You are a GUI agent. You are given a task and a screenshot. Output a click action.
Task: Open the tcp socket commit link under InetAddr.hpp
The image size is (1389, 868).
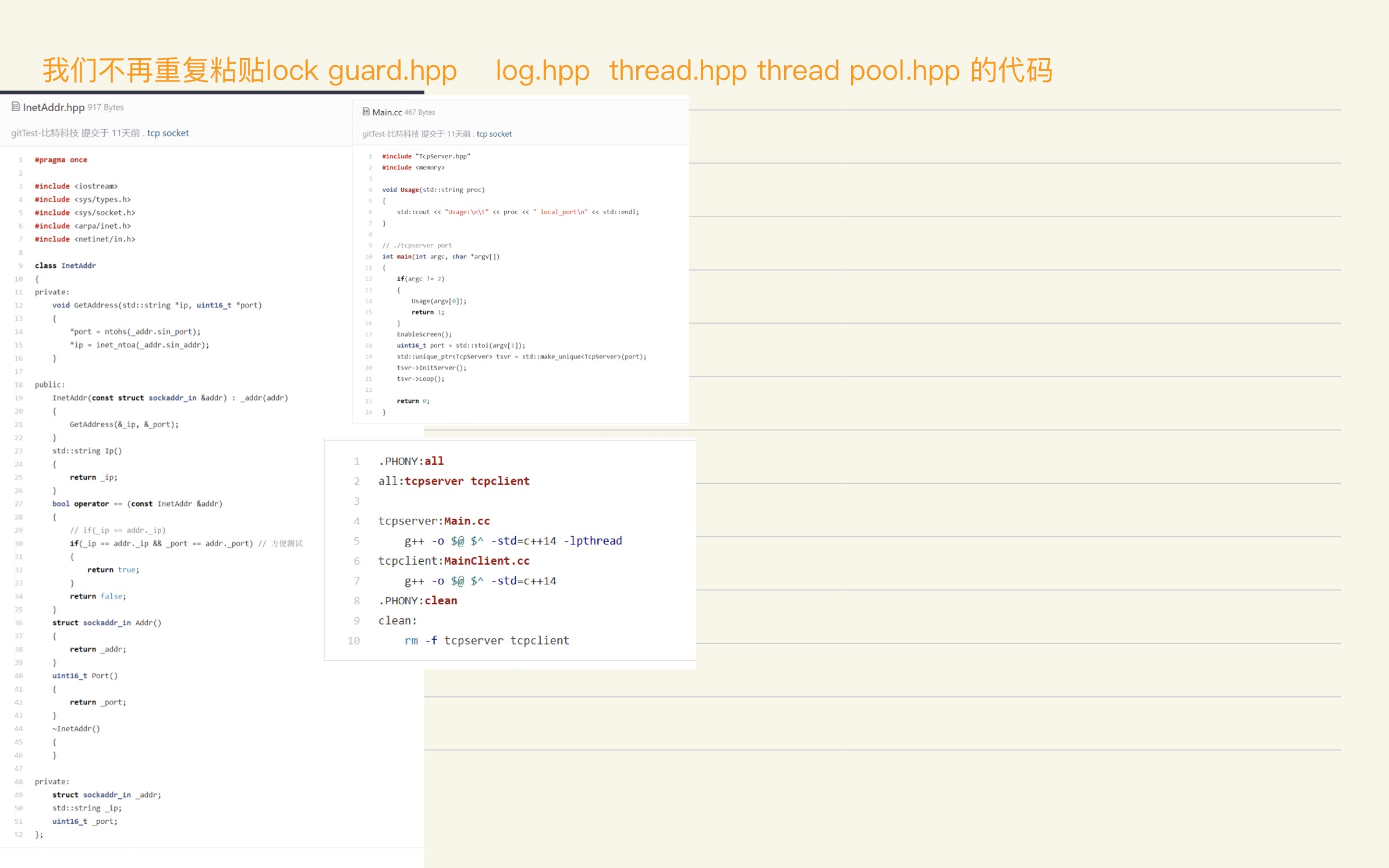click(x=168, y=133)
